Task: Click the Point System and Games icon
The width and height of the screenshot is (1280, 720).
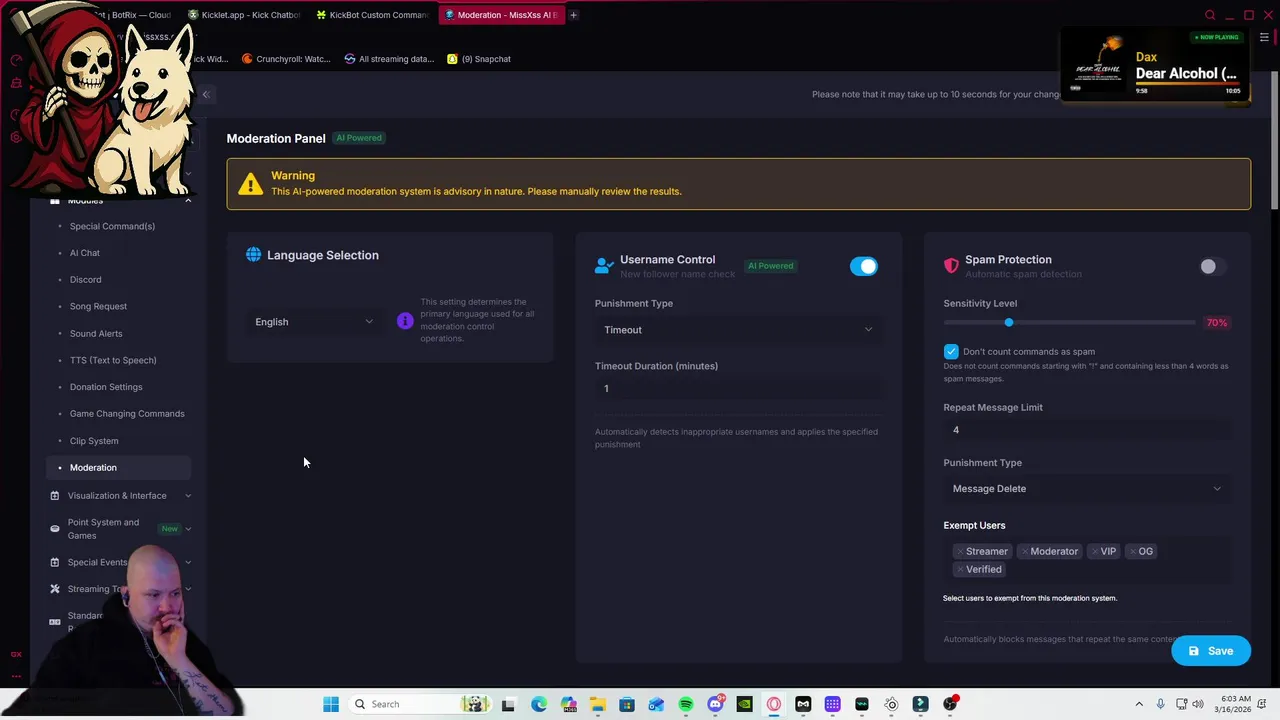Action: pos(55,528)
